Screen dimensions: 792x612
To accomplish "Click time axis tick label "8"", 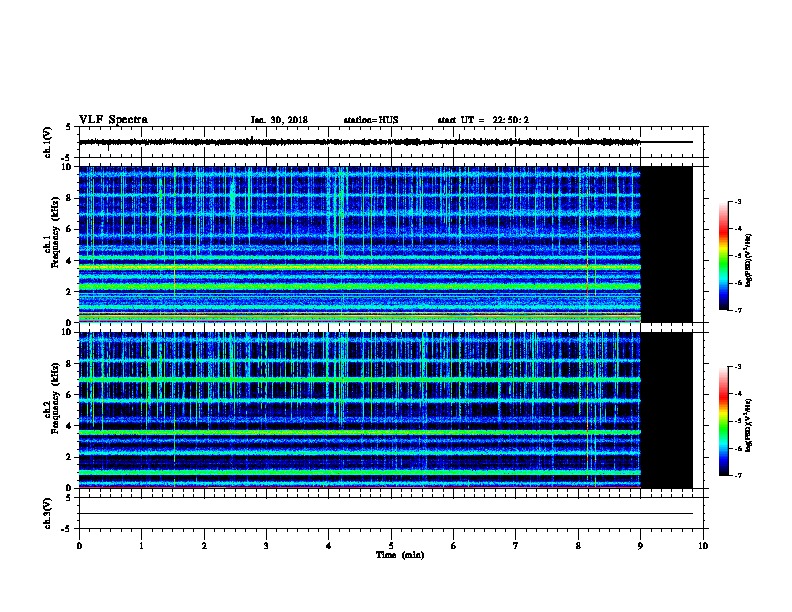I will [x=578, y=546].
